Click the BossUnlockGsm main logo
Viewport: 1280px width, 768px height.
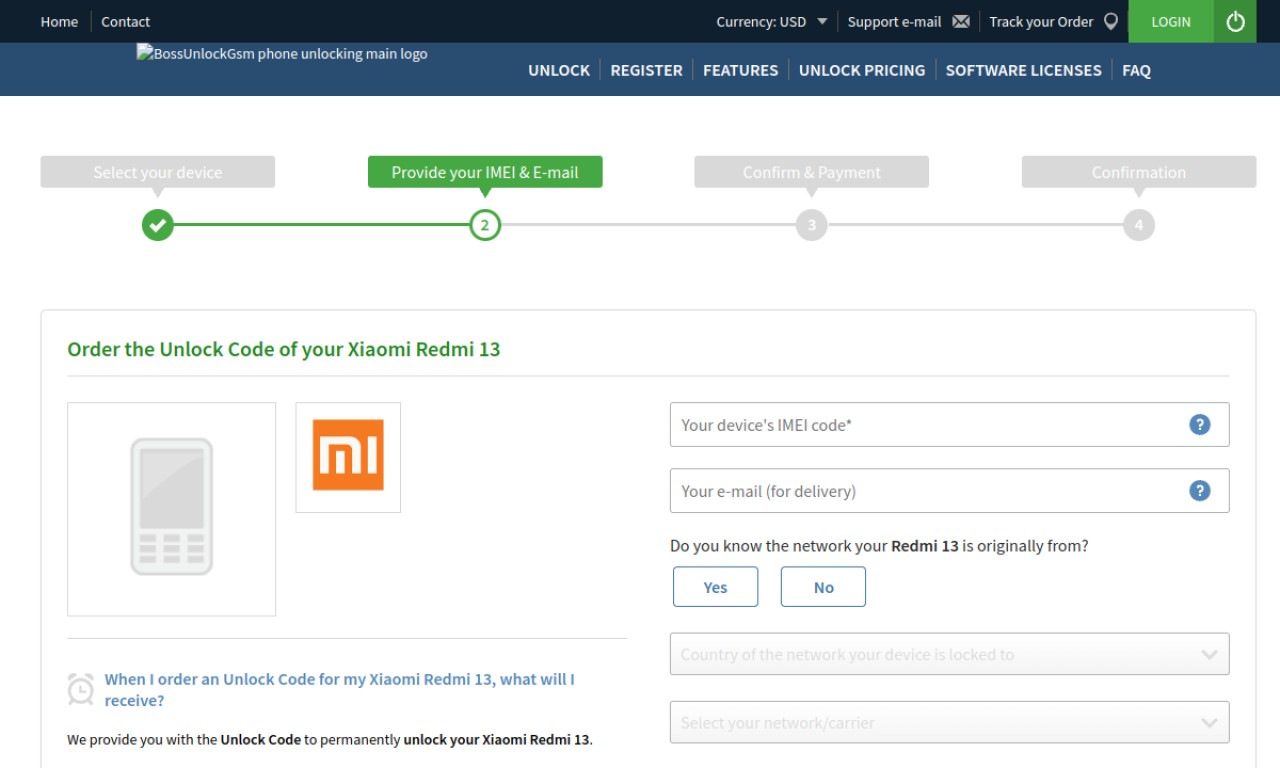[x=282, y=54]
